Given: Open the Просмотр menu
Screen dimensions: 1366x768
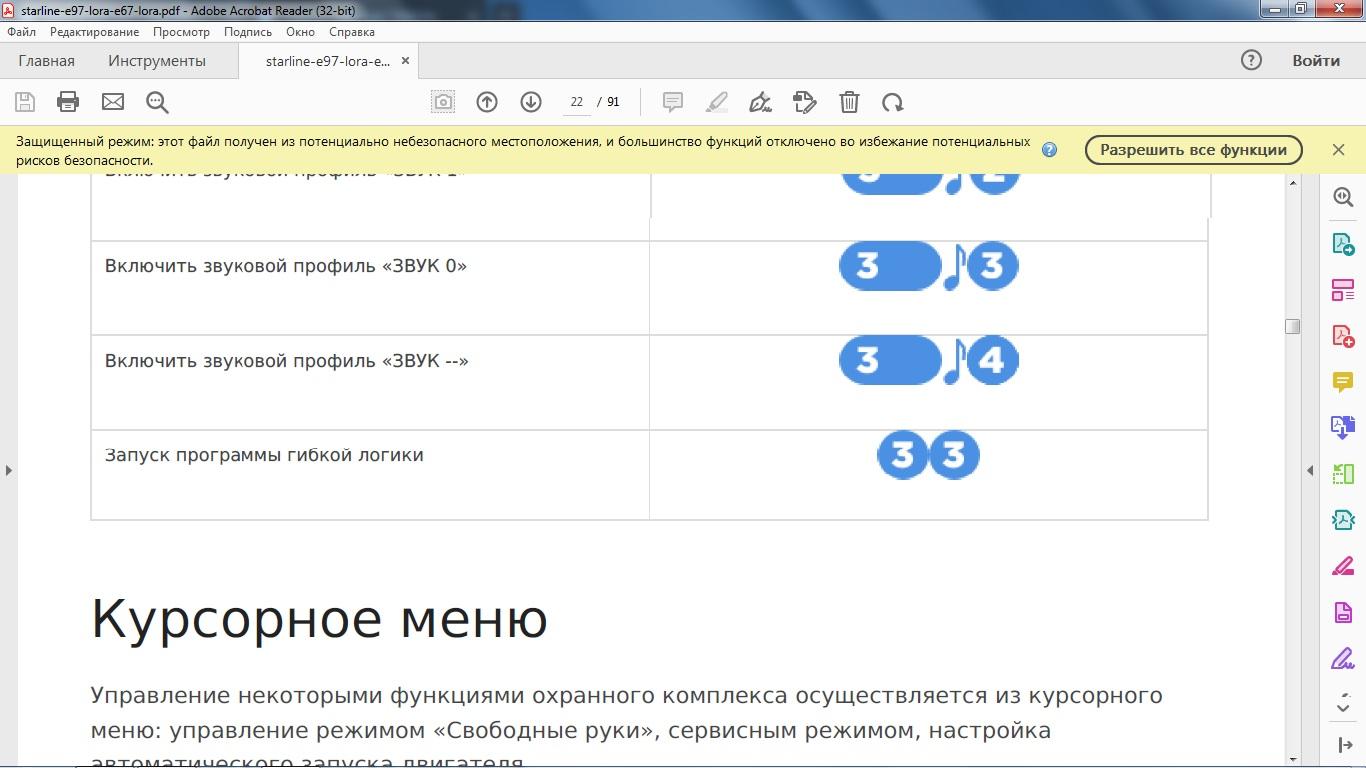Looking at the screenshot, I should [181, 32].
